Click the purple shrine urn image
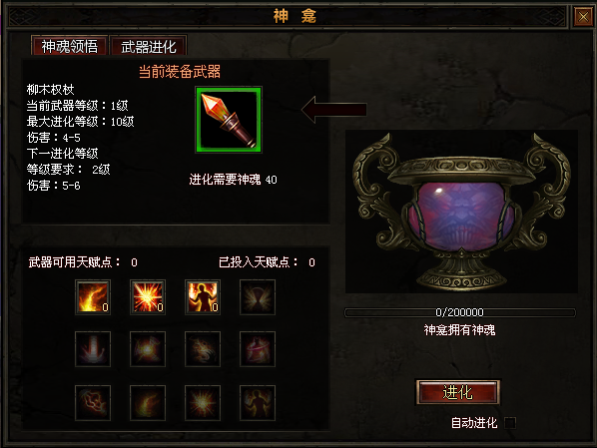The width and height of the screenshot is (597, 448). point(461,212)
